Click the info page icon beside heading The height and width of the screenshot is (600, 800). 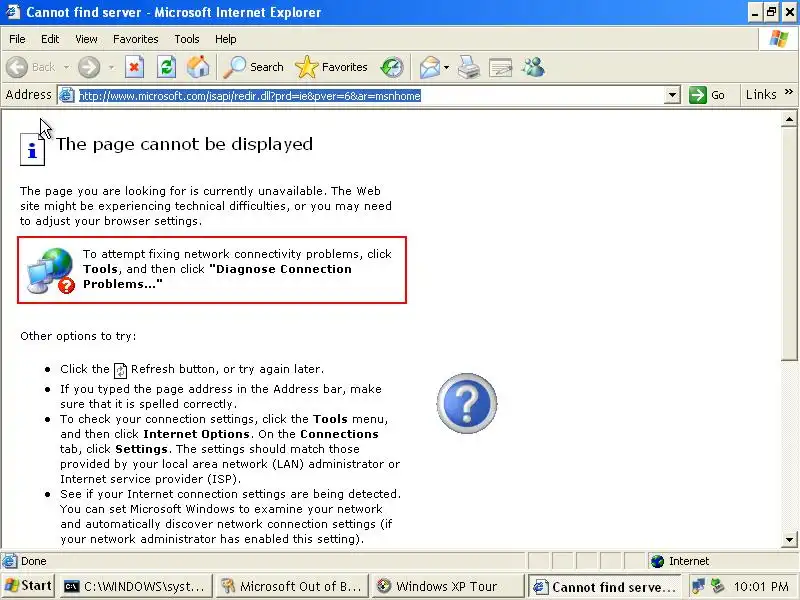[32, 149]
